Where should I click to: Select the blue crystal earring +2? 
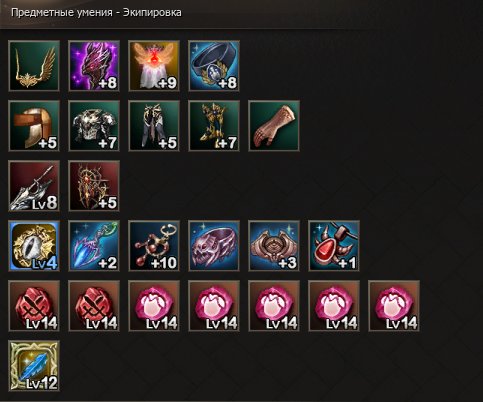[x=94, y=246]
